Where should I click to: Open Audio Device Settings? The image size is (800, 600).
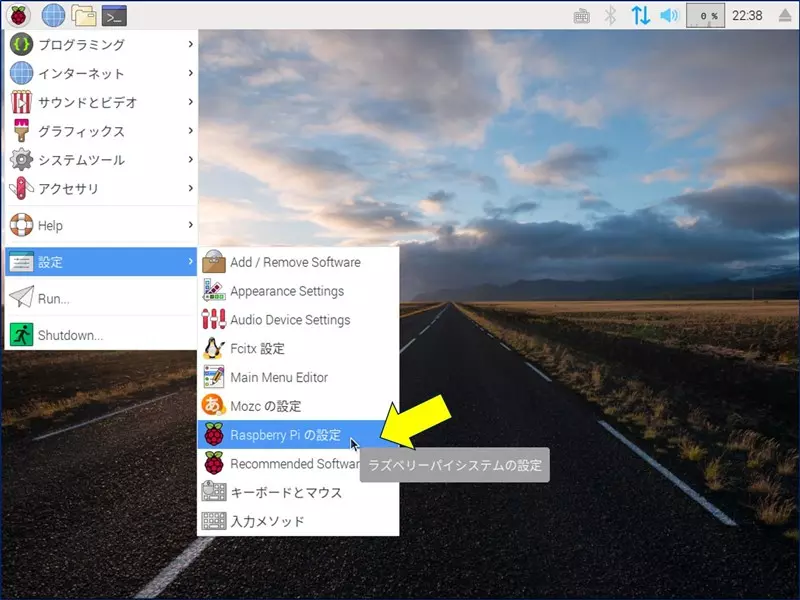coord(298,319)
